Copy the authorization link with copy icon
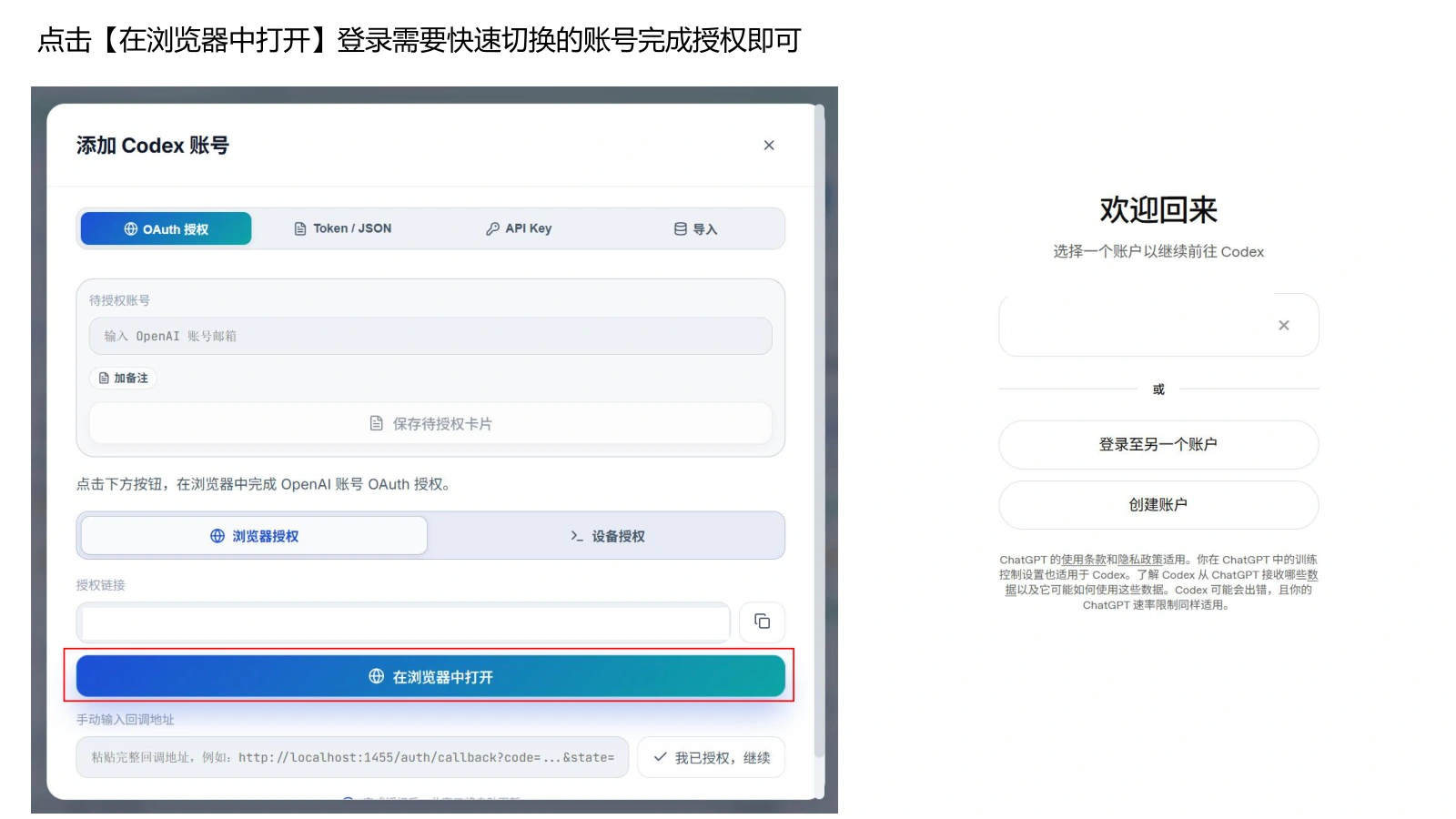The width and height of the screenshot is (1456, 819). (763, 622)
